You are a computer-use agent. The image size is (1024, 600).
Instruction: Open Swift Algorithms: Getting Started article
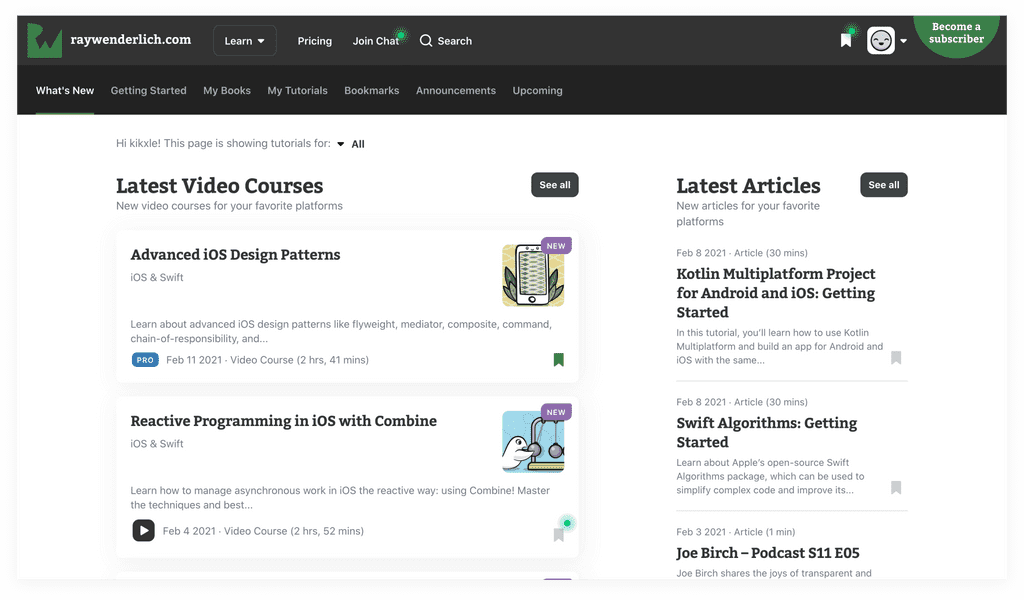tap(767, 432)
